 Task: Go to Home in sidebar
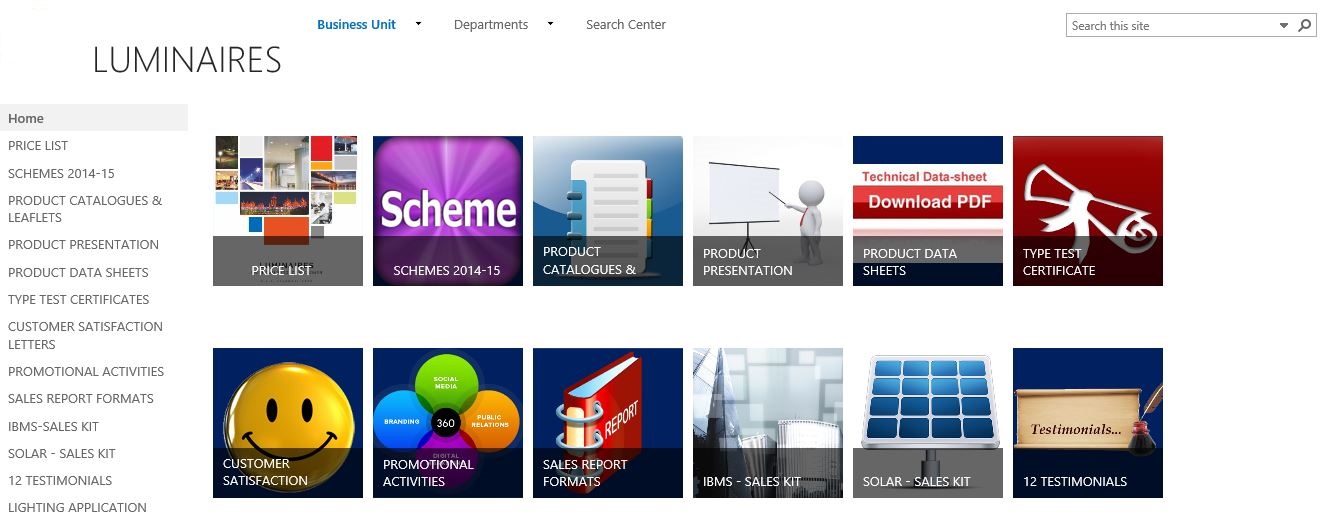point(94,118)
